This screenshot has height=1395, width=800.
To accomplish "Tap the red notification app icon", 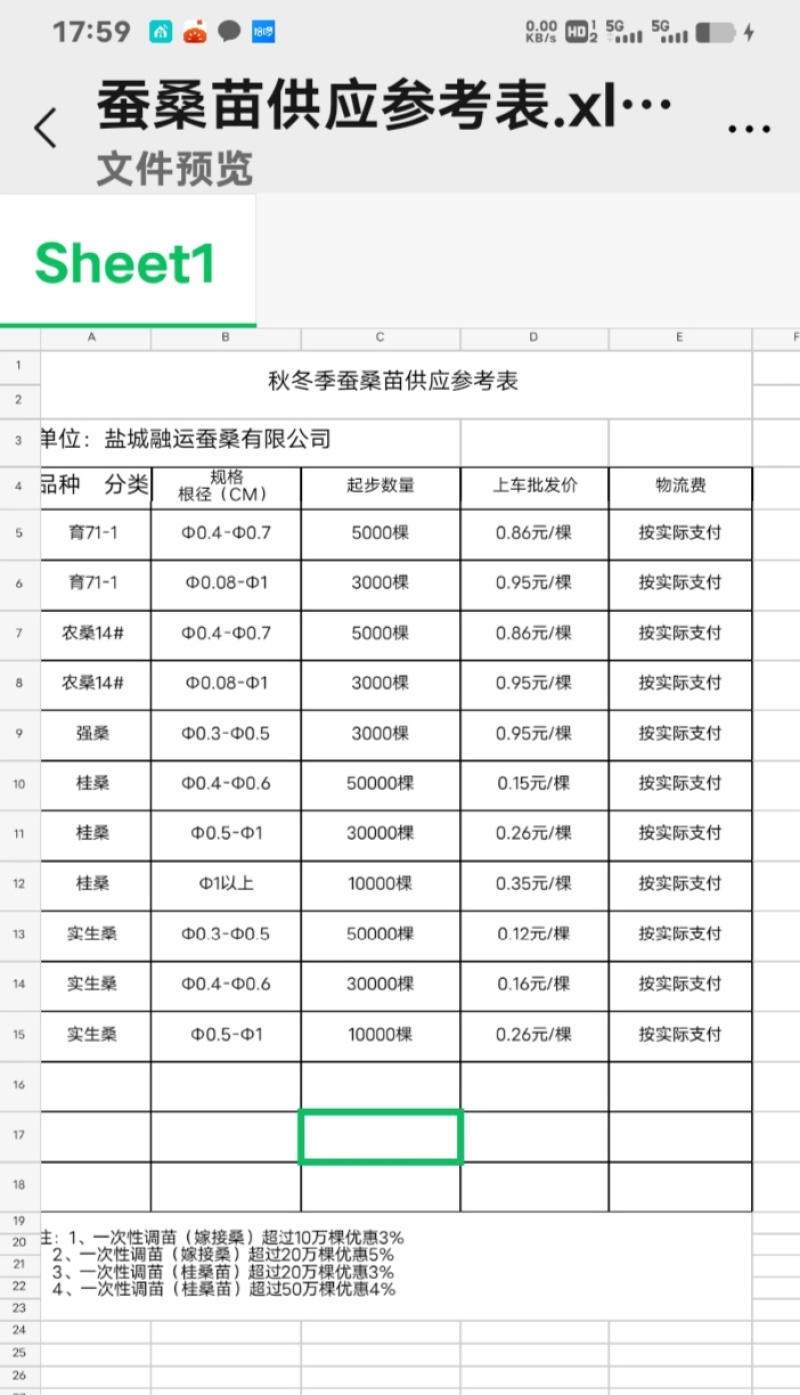I will (194, 32).
